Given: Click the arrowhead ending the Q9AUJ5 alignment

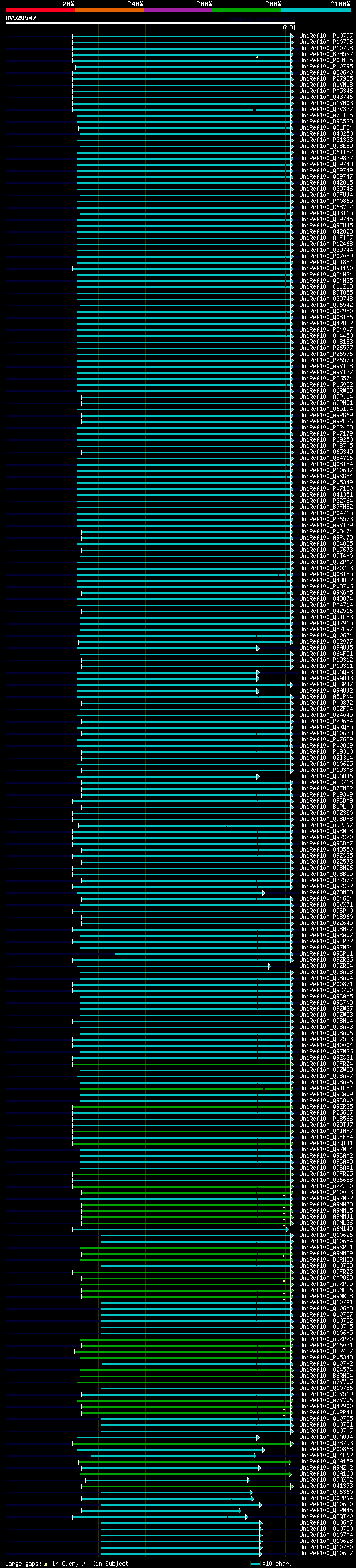Looking at the screenshot, I should pyautogui.click(x=258, y=648).
